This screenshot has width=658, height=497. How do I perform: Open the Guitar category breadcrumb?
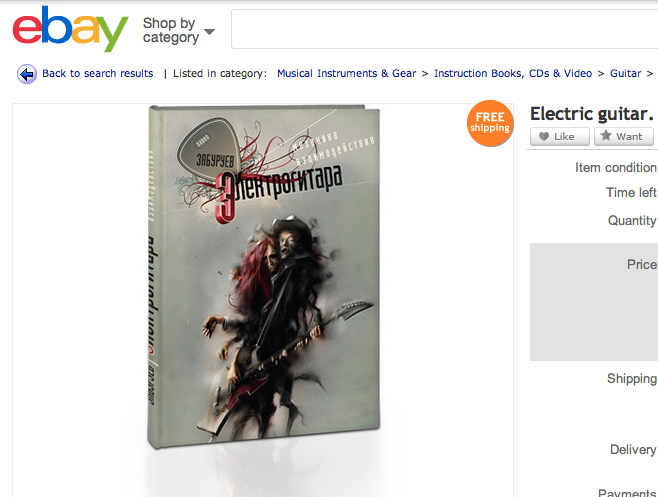pos(625,73)
